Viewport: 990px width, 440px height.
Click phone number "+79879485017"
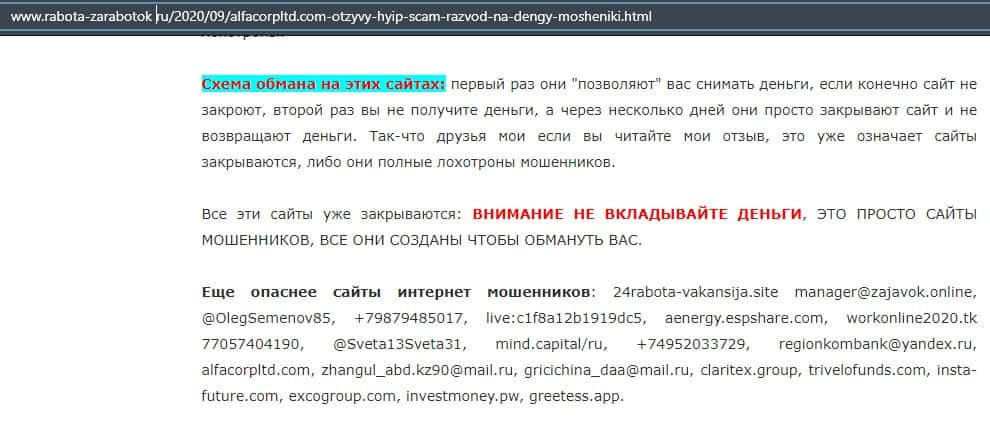tap(411, 319)
